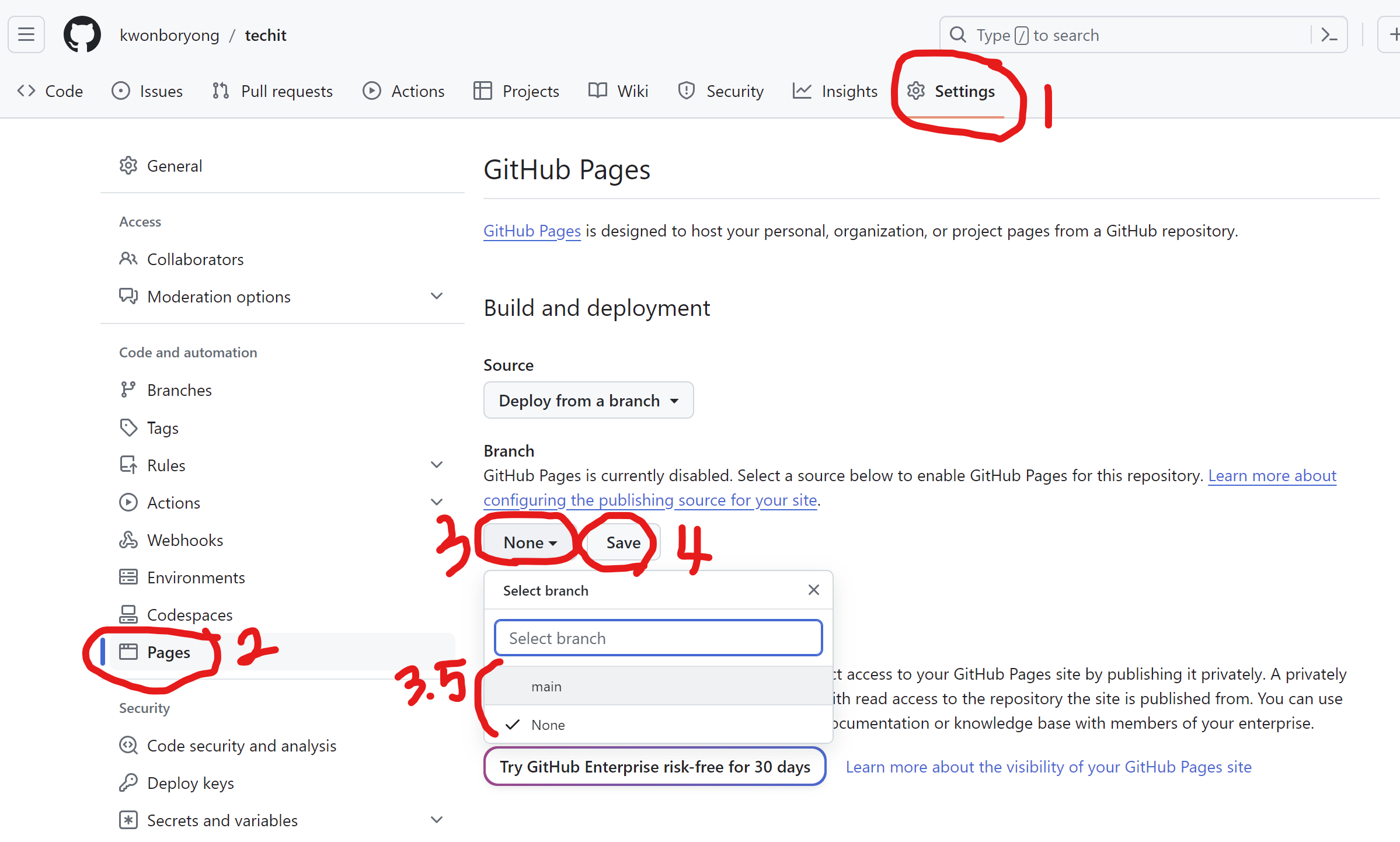Choose the None option with checkmark
Viewport: 1400px width, 842px height.
tap(658, 725)
